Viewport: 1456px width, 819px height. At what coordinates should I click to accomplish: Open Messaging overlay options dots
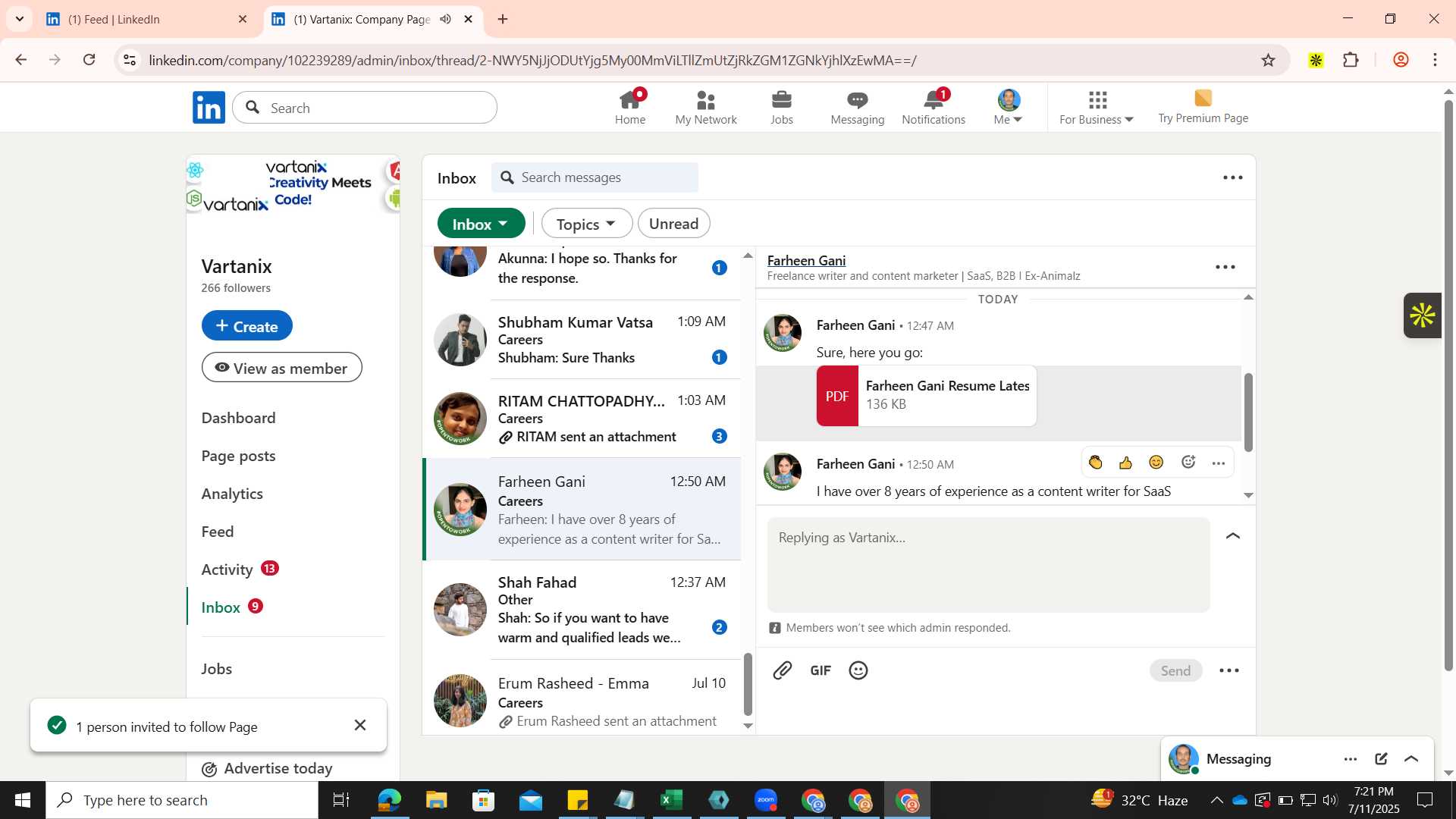tap(1351, 759)
